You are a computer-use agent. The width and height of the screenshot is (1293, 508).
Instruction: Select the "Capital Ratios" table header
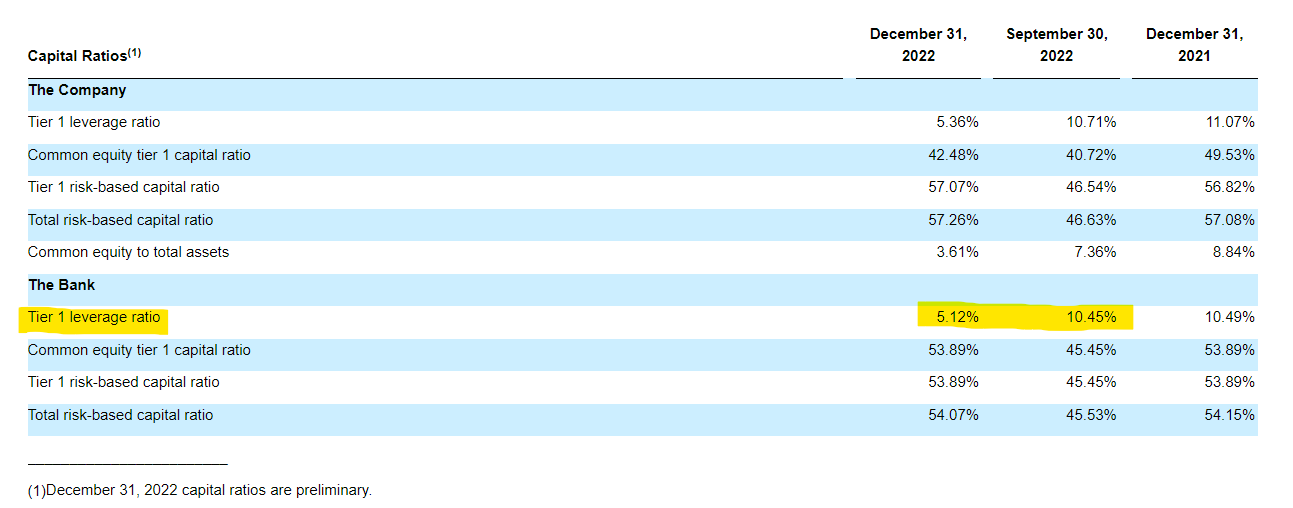coord(84,56)
